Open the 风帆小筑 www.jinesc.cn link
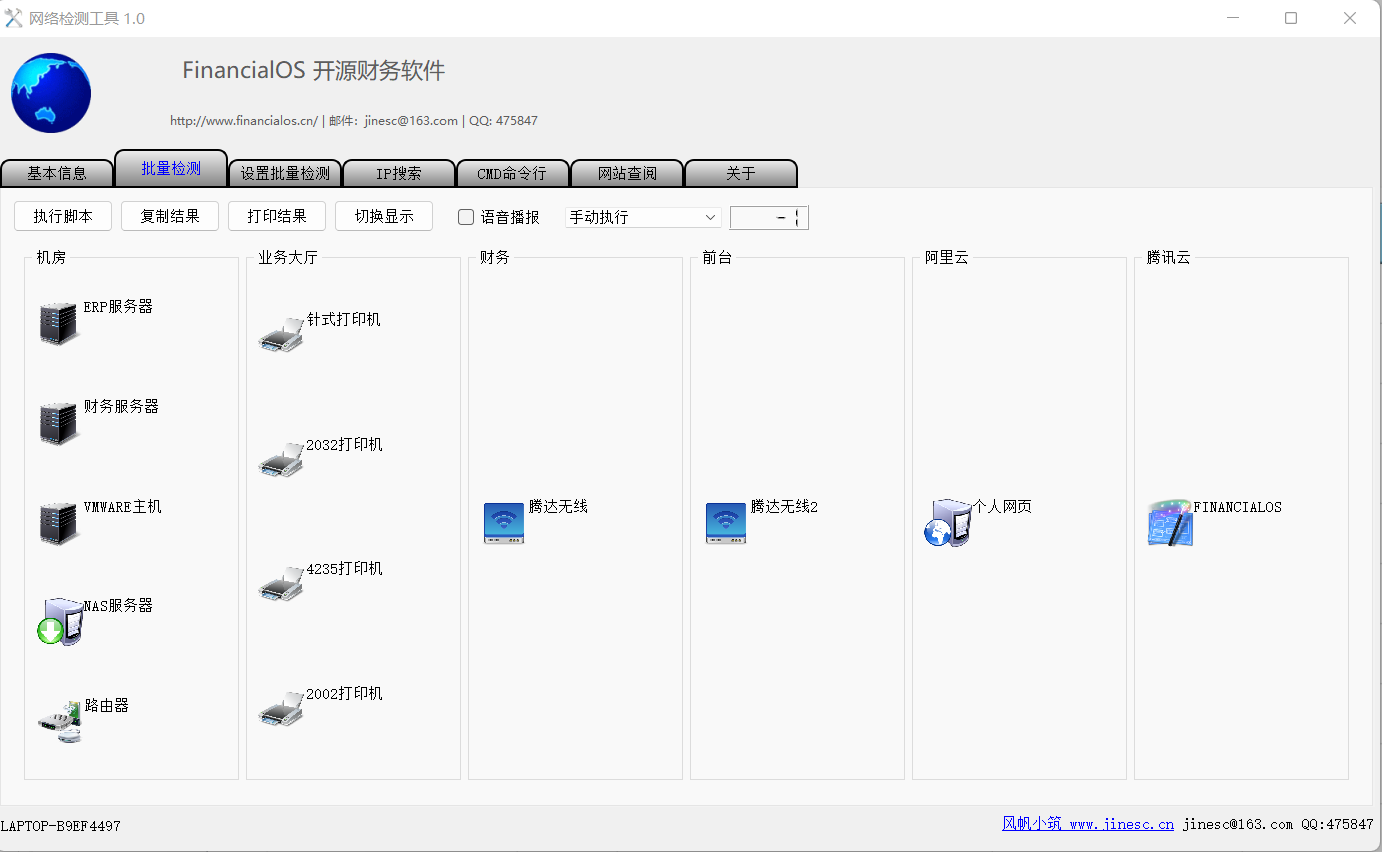Screen dimensions: 1382x852 point(1088,824)
